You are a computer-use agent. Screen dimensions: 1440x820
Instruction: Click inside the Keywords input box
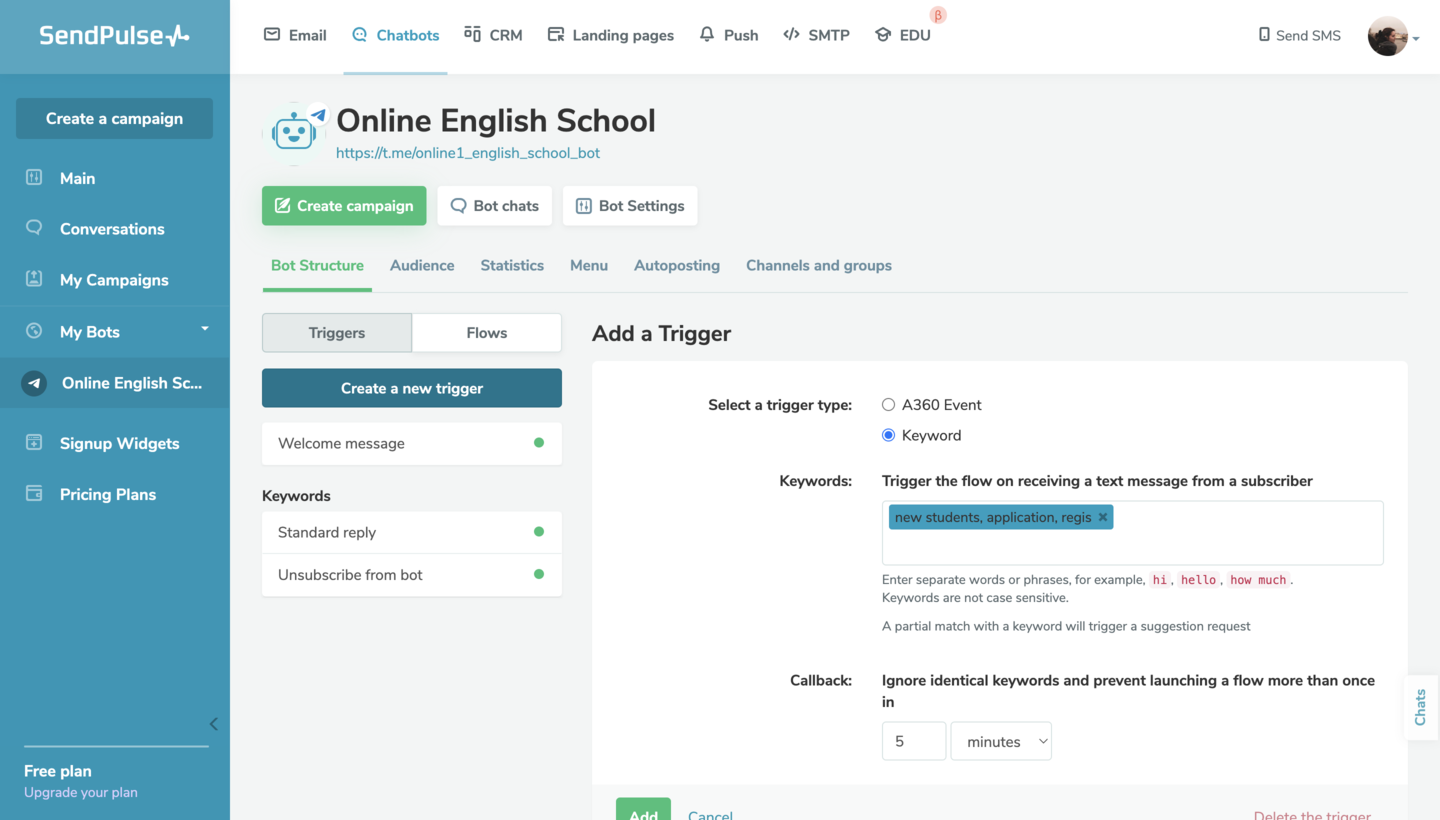[x=1133, y=533]
